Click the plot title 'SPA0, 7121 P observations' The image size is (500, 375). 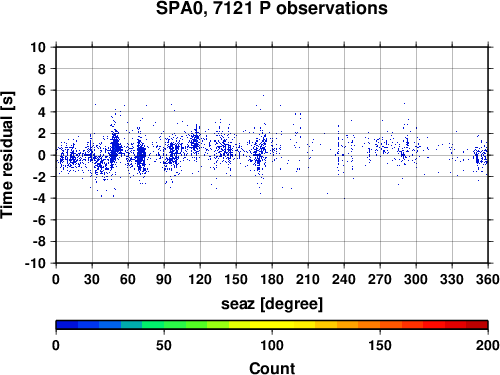click(272, 8)
